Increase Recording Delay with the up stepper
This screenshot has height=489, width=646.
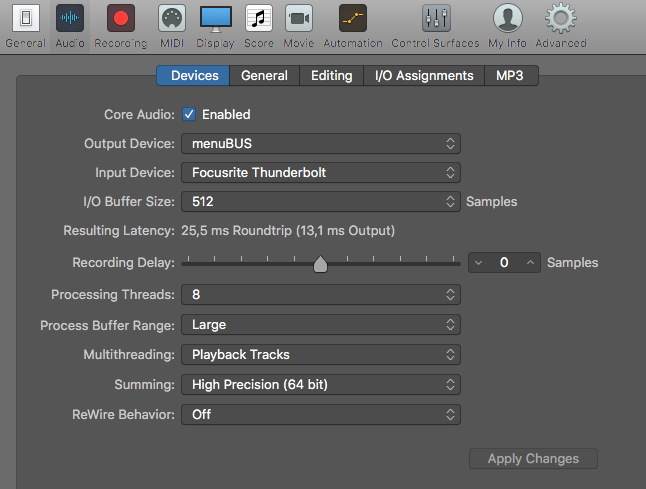pyautogui.click(x=531, y=263)
